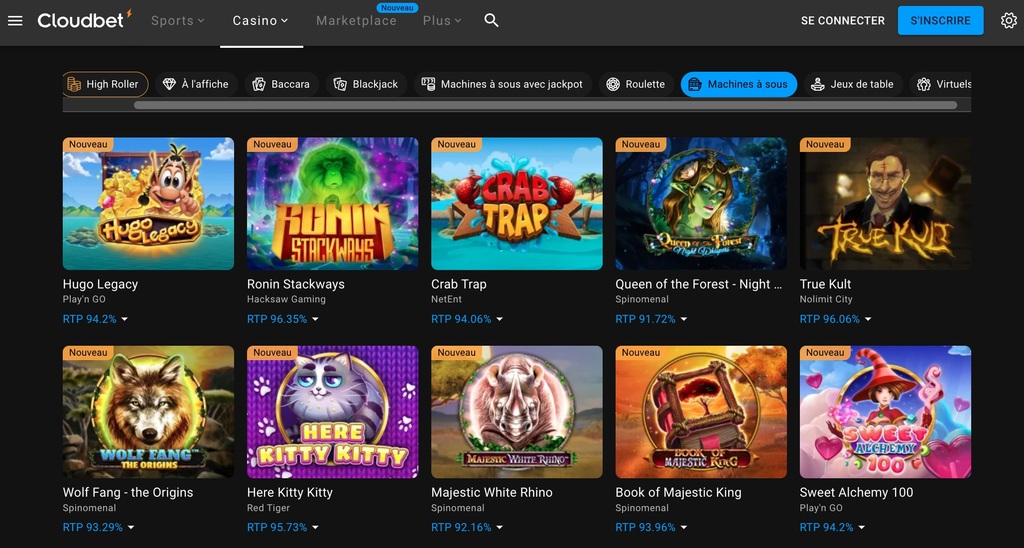Open the Here Kitty Kitty thumbnail
Image resolution: width=1024 pixels, height=548 pixels.
click(332, 412)
